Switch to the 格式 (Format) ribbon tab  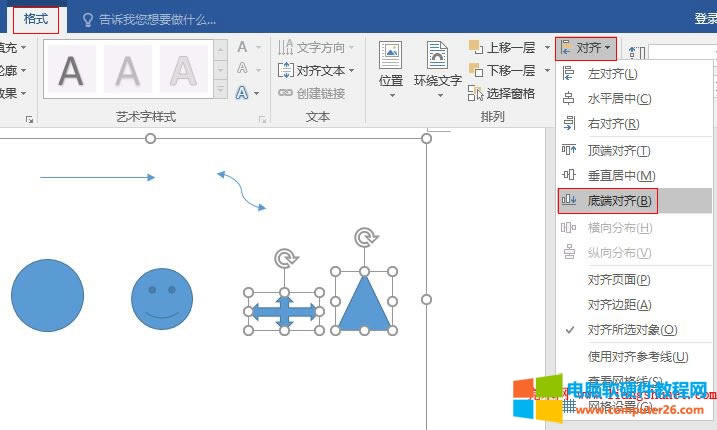pyautogui.click(x=36, y=19)
